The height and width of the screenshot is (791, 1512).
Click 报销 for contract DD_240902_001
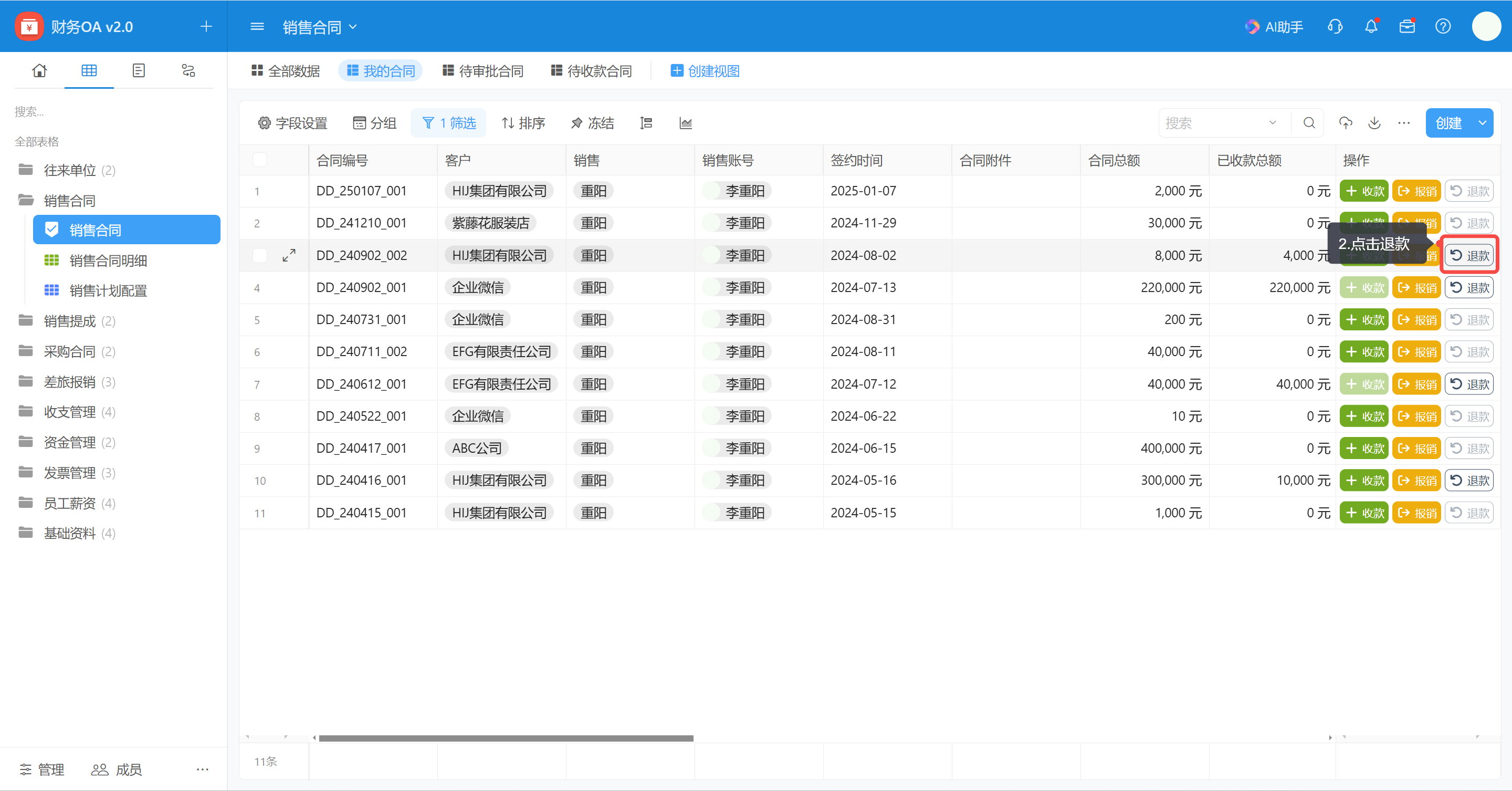(x=1416, y=288)
